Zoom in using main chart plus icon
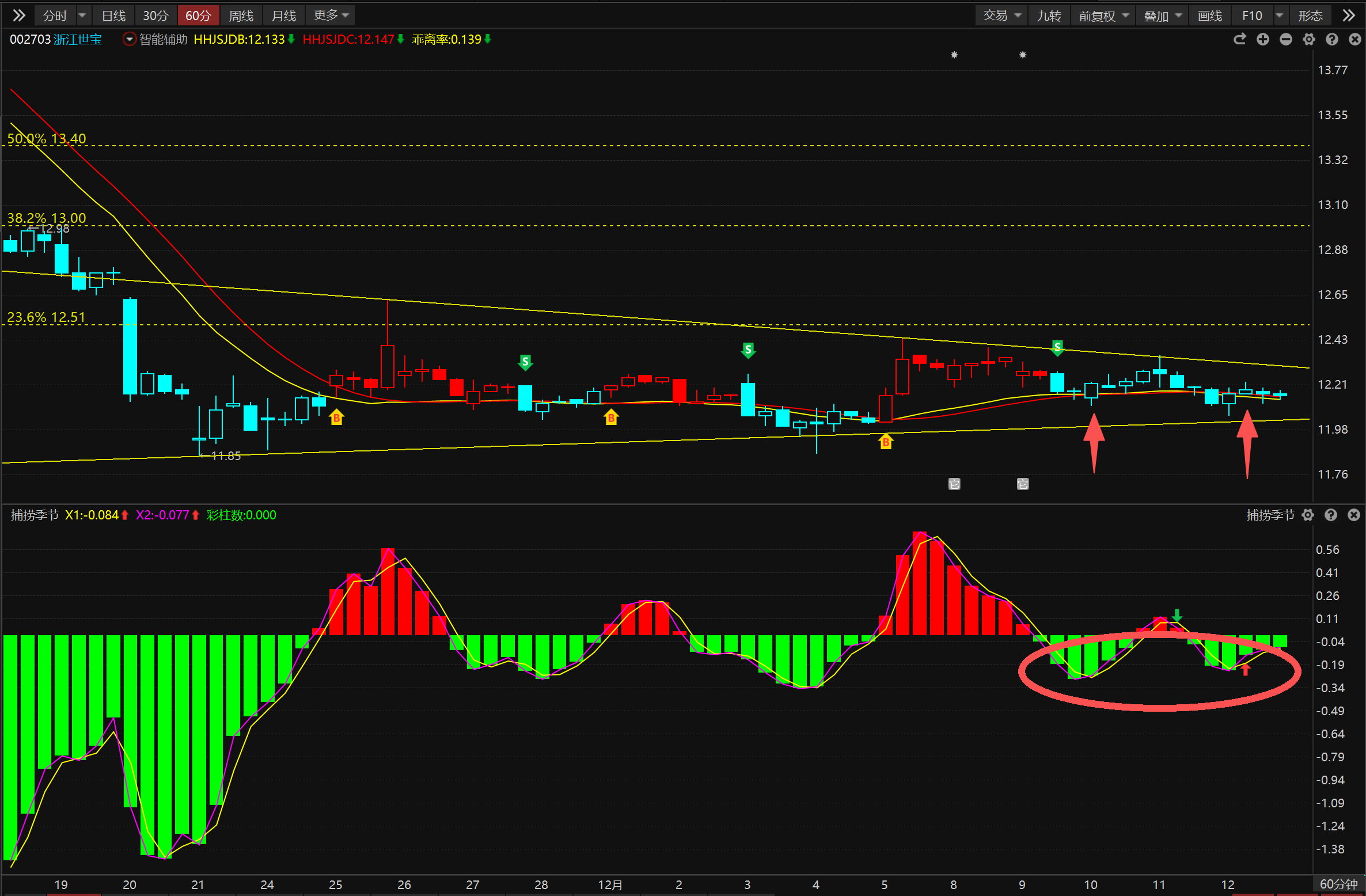1366x896 pixels. pyautogui.click(x=1263, y=39)
